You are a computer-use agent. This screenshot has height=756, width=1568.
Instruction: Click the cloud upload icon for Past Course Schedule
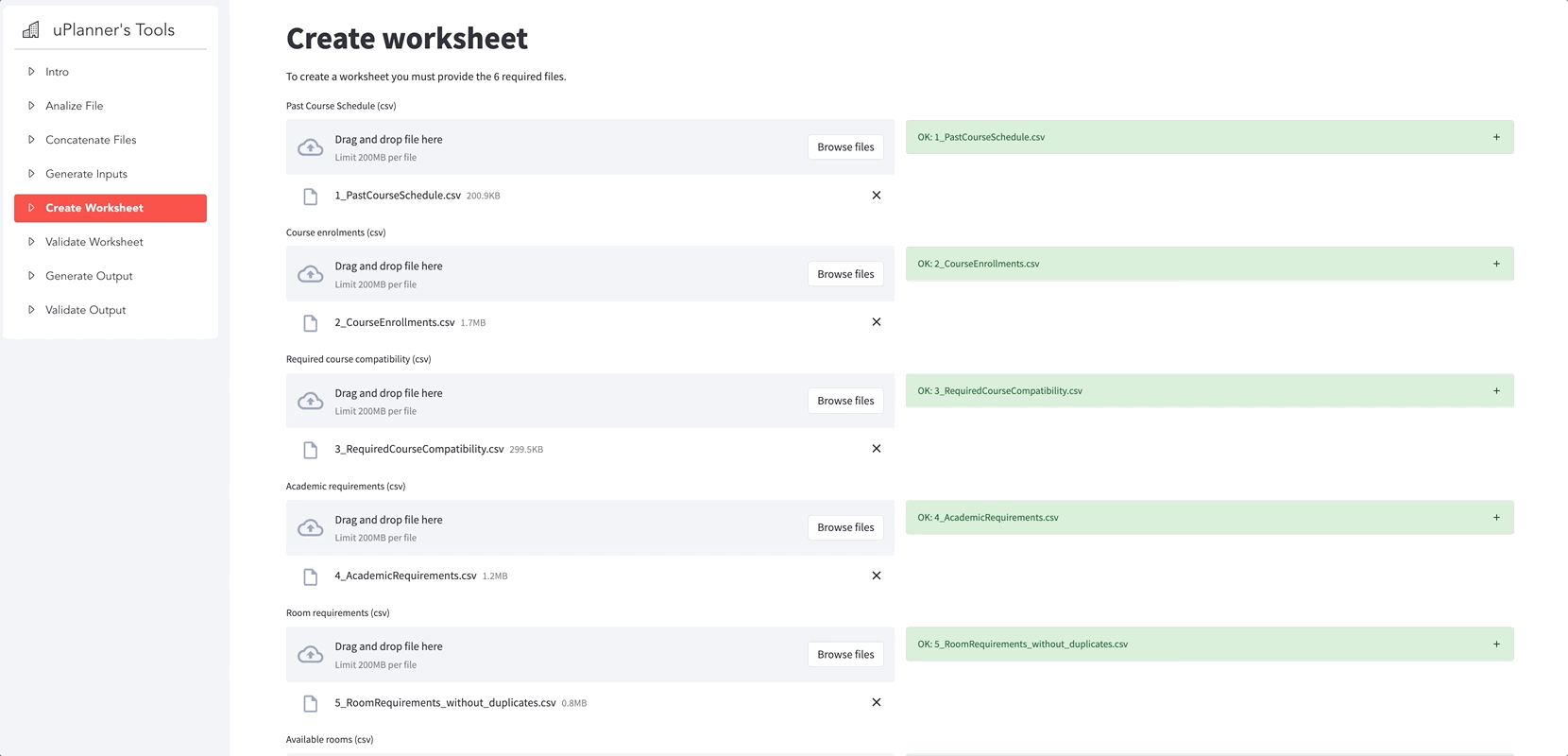(310, 147)
